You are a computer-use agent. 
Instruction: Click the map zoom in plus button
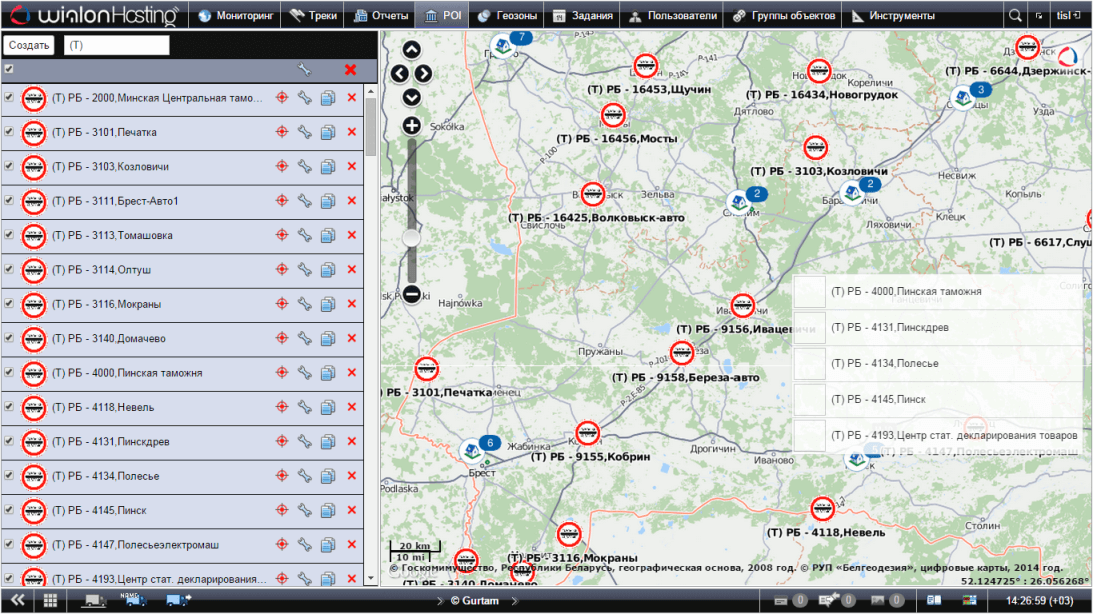pos(411,126)
